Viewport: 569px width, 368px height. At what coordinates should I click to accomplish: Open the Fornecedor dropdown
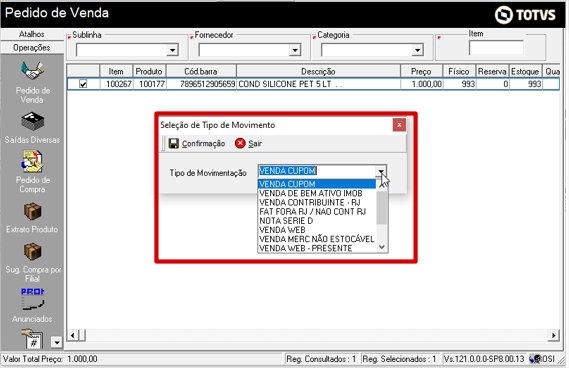(295, 50)
